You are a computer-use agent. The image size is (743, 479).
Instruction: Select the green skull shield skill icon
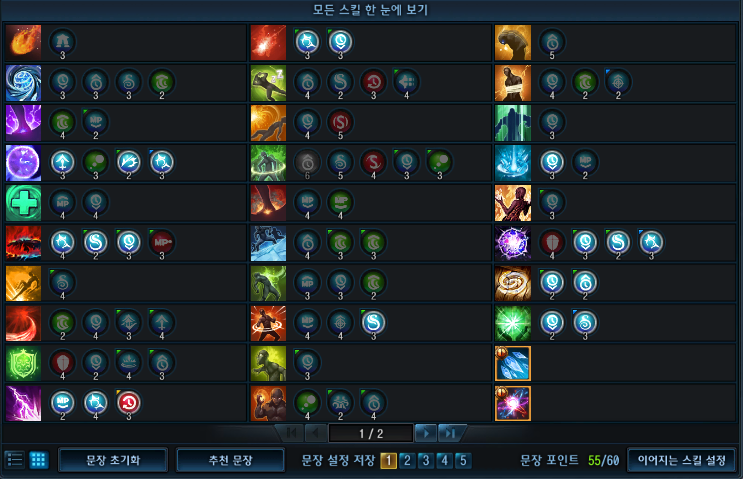23,363
